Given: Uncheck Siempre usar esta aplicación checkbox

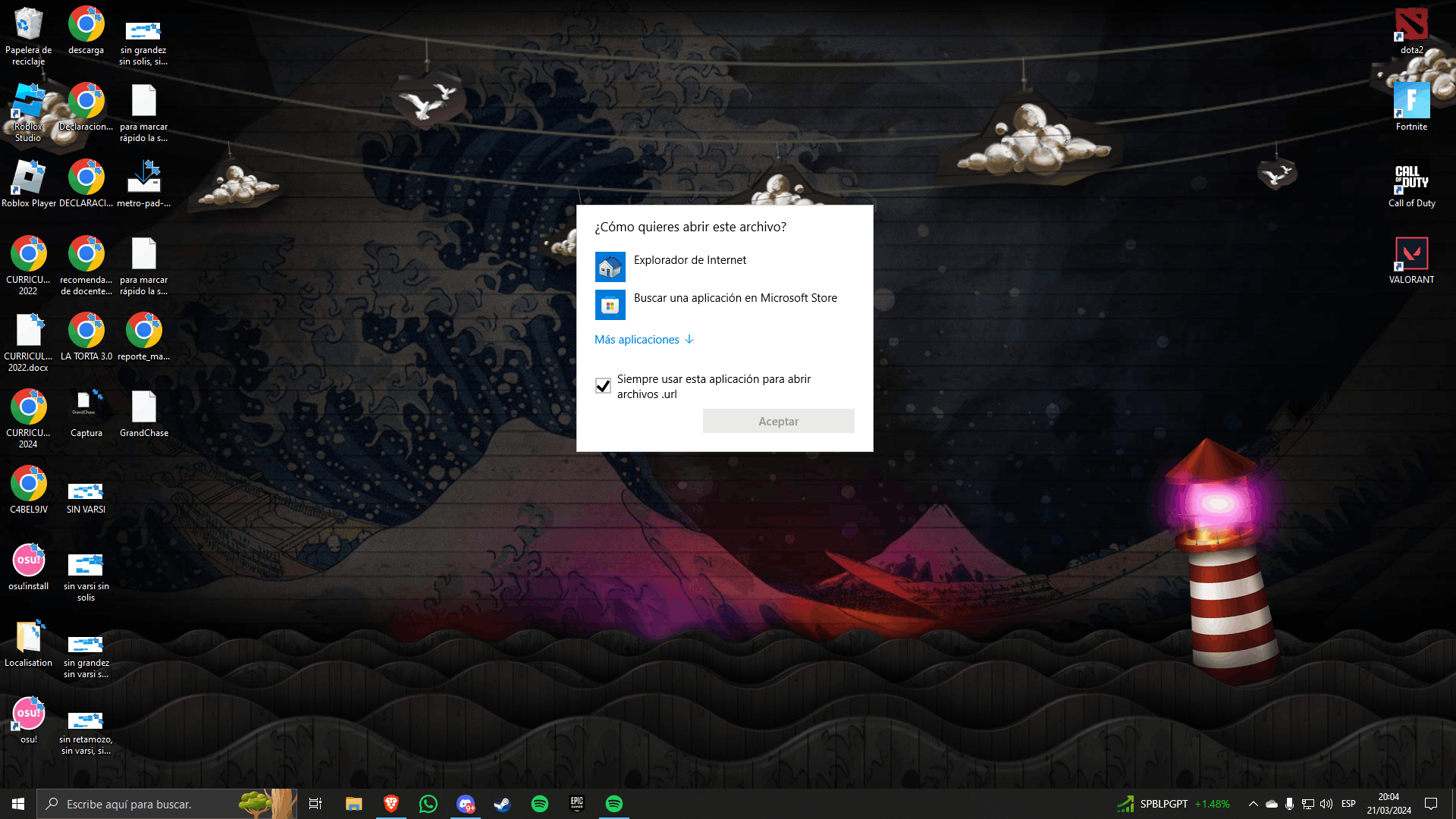Looking at the screenshot, I should [x=603, y=386].
